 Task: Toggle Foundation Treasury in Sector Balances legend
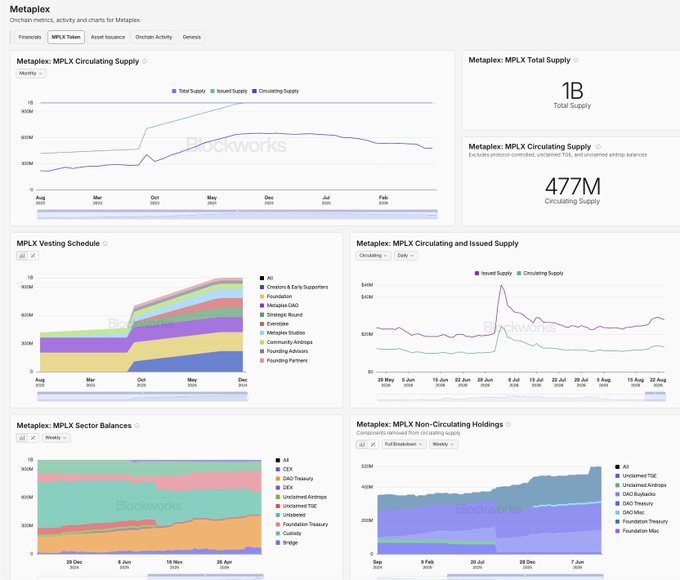(x=302, y=524)
